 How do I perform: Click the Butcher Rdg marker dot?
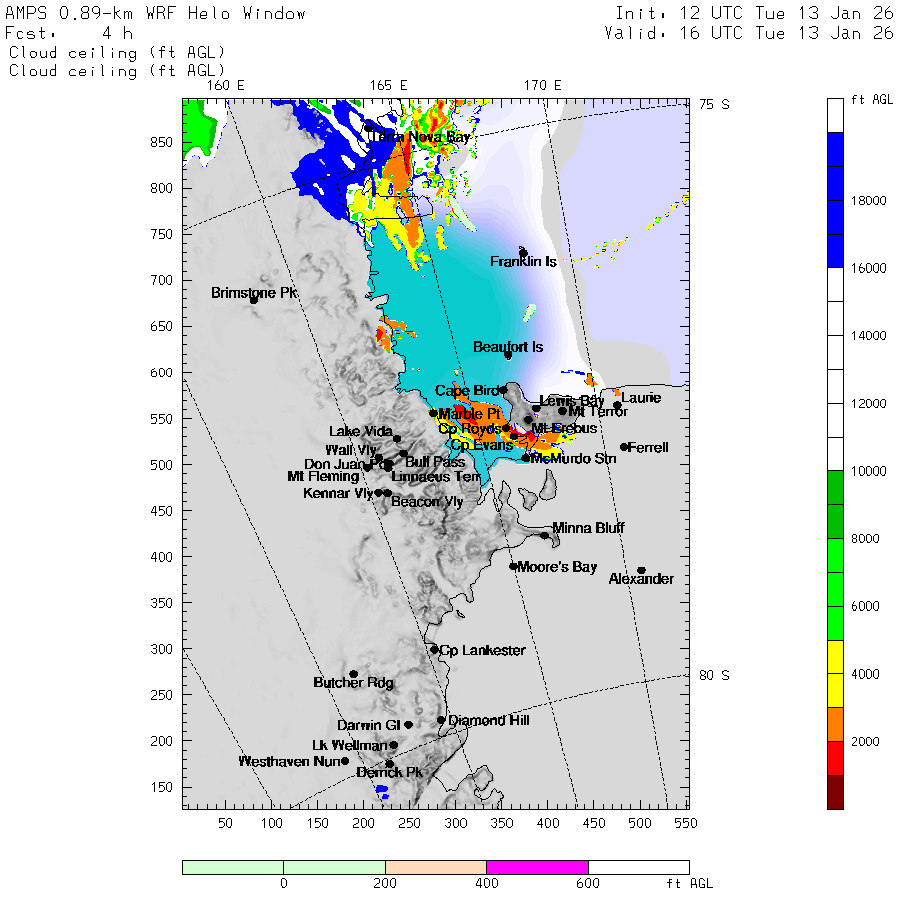pos(353,674)
